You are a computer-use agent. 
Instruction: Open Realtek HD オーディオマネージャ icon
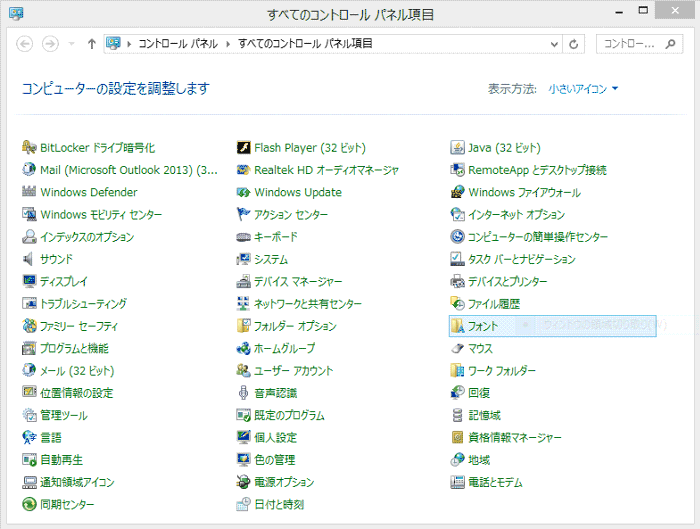(243, 170)
